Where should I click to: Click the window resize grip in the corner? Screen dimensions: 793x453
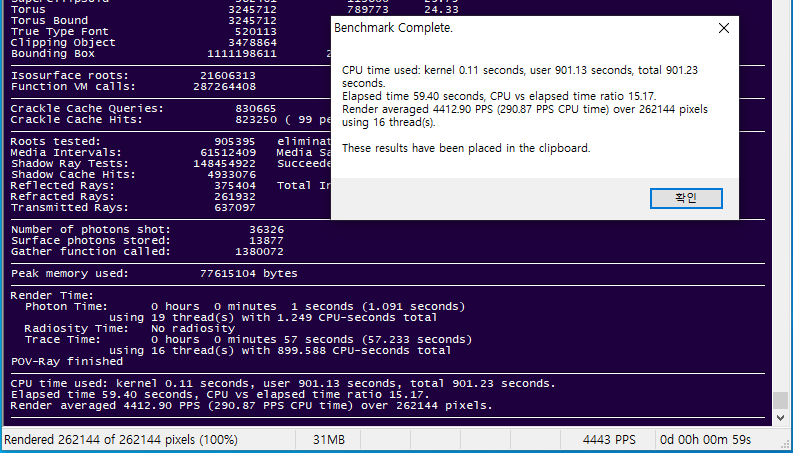coord(785,445)
